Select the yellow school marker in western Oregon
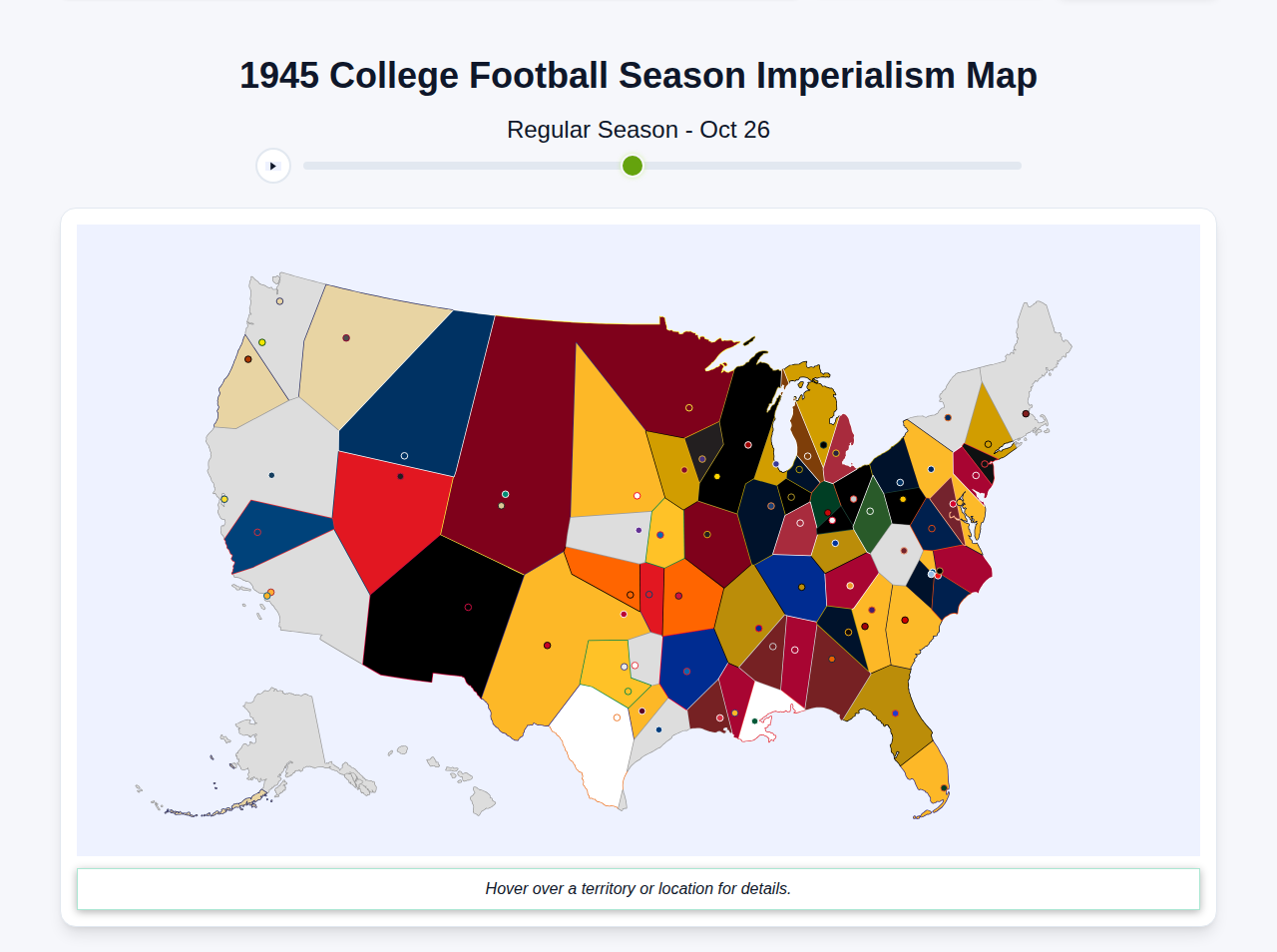Screen dimensions: 1277x952 pos(261,342)
